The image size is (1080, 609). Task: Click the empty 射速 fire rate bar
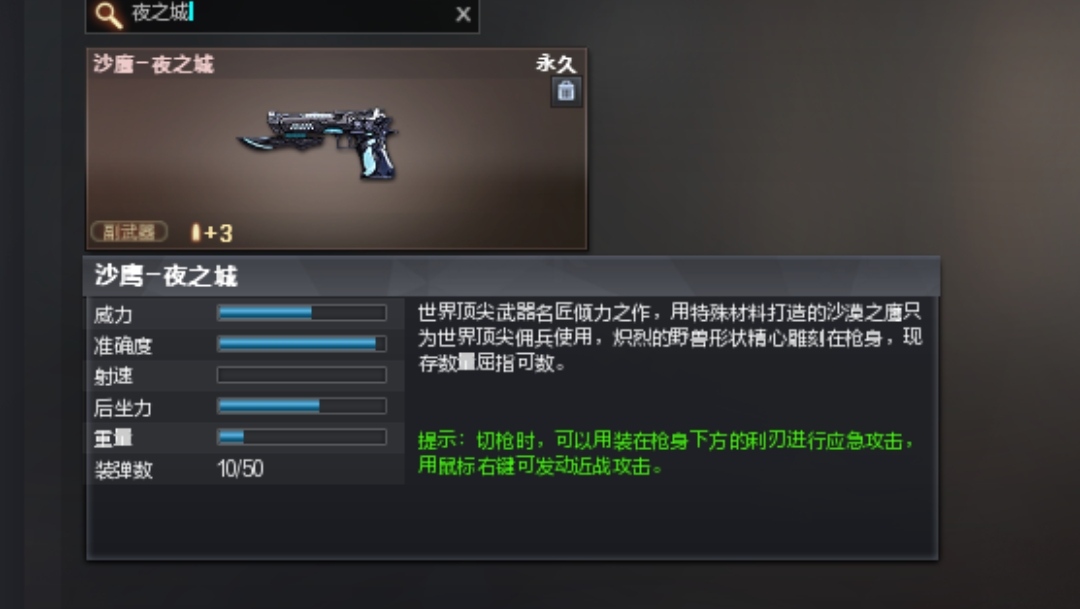click(x=302, y=375)
